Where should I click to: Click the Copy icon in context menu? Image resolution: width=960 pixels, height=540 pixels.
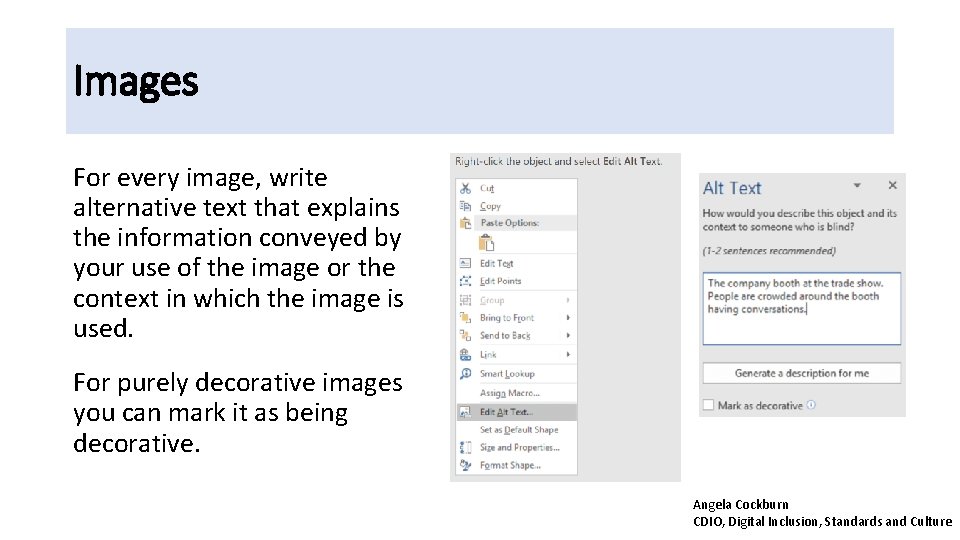click(466, 206)
